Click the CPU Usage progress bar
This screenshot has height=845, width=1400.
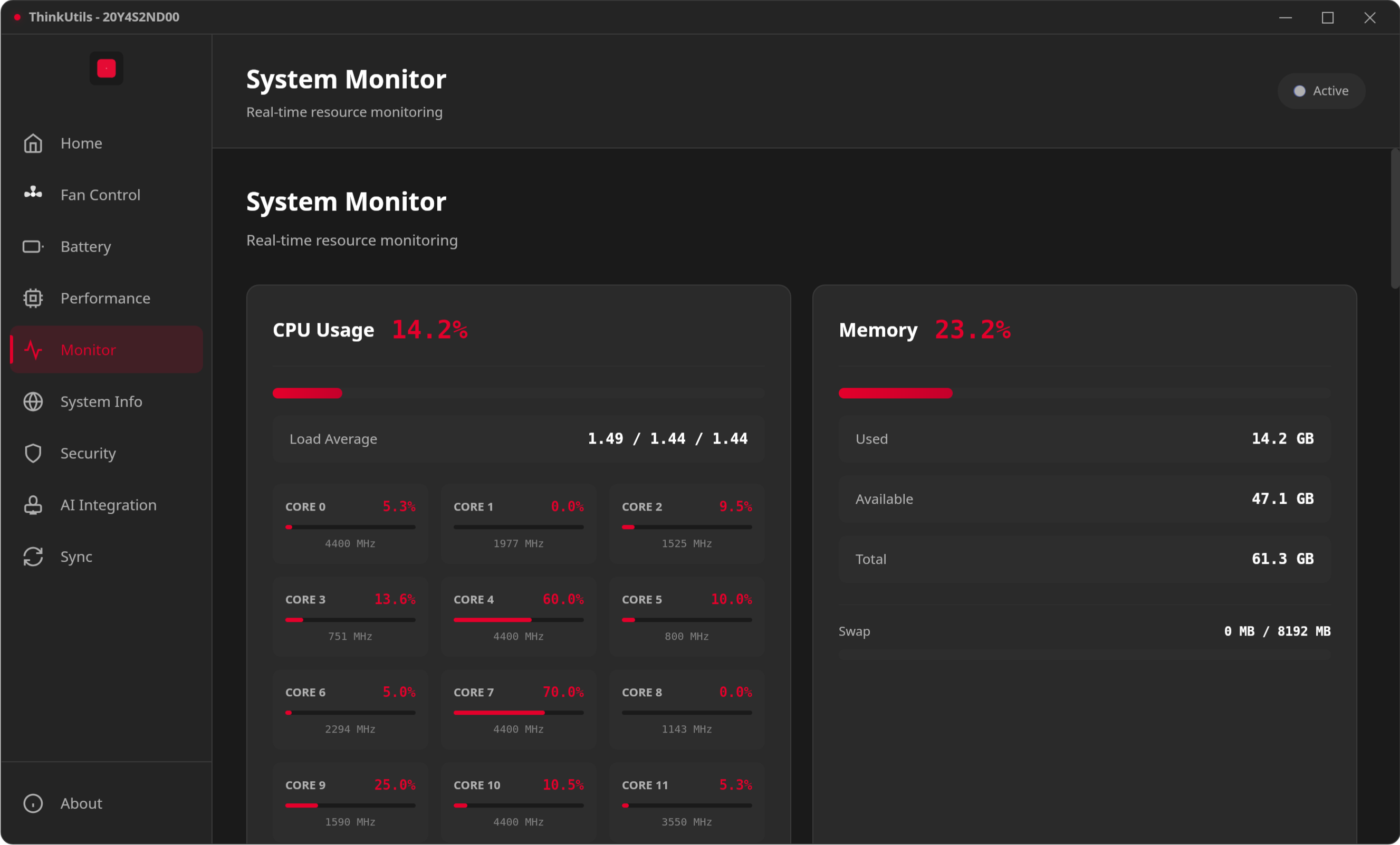coord(517,393)
